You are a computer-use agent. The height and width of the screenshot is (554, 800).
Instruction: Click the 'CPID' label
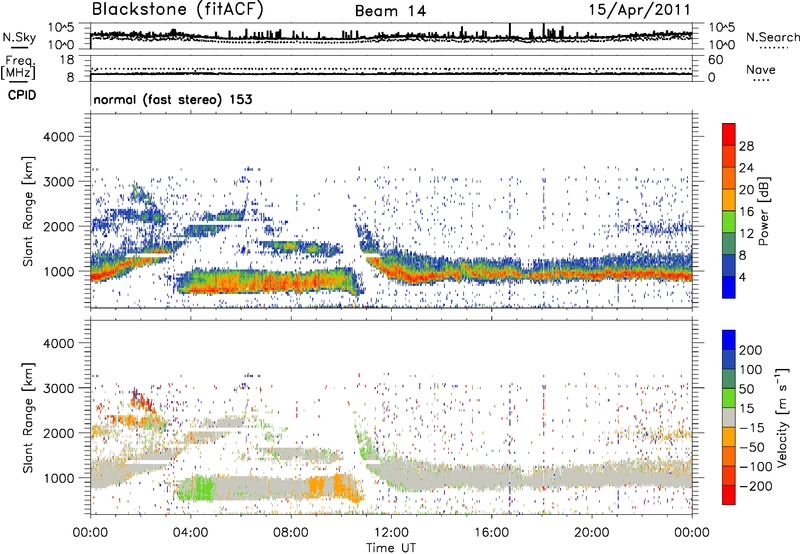coord(22,95)
